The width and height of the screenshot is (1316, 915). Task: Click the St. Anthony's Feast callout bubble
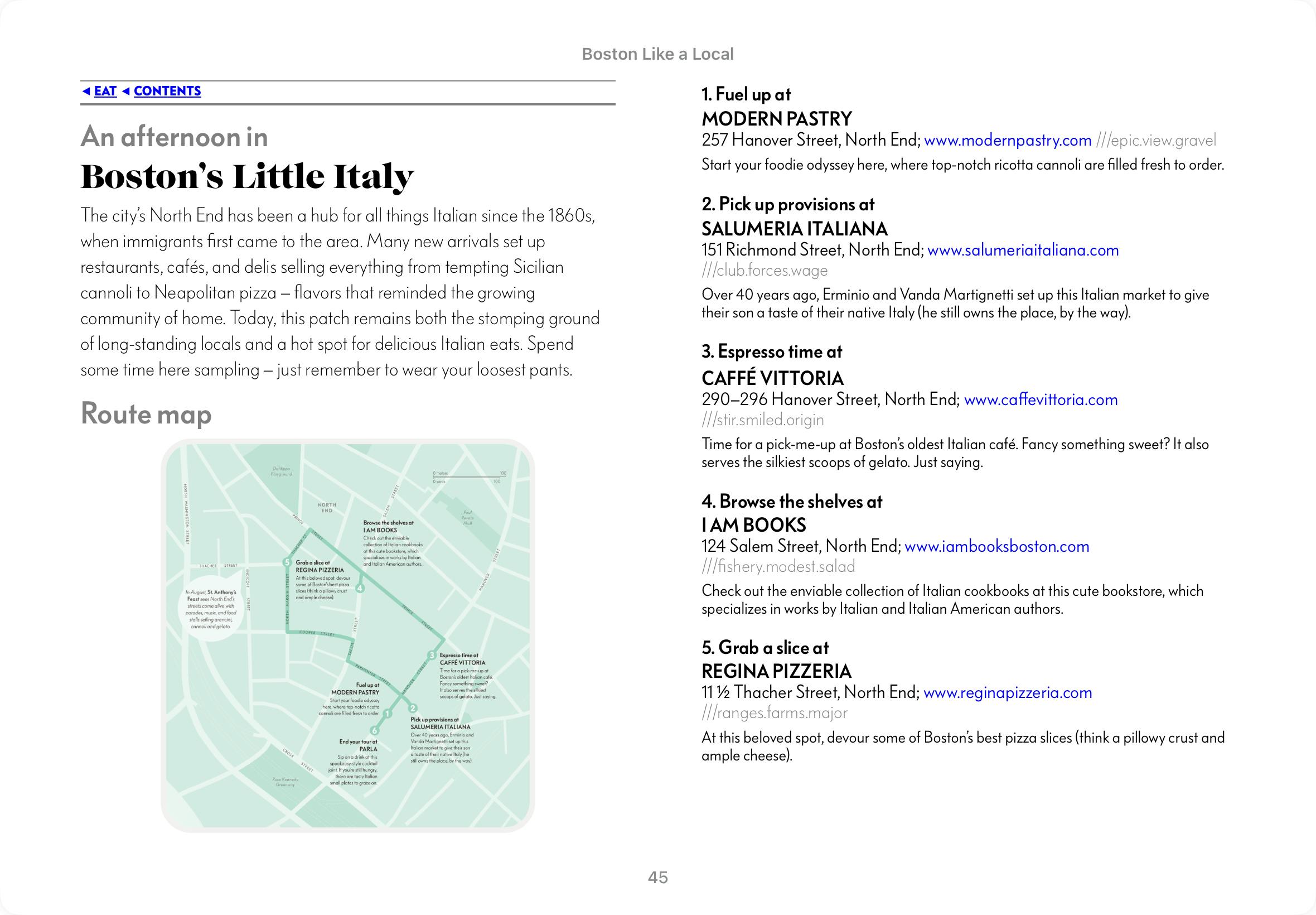(211, 609)
